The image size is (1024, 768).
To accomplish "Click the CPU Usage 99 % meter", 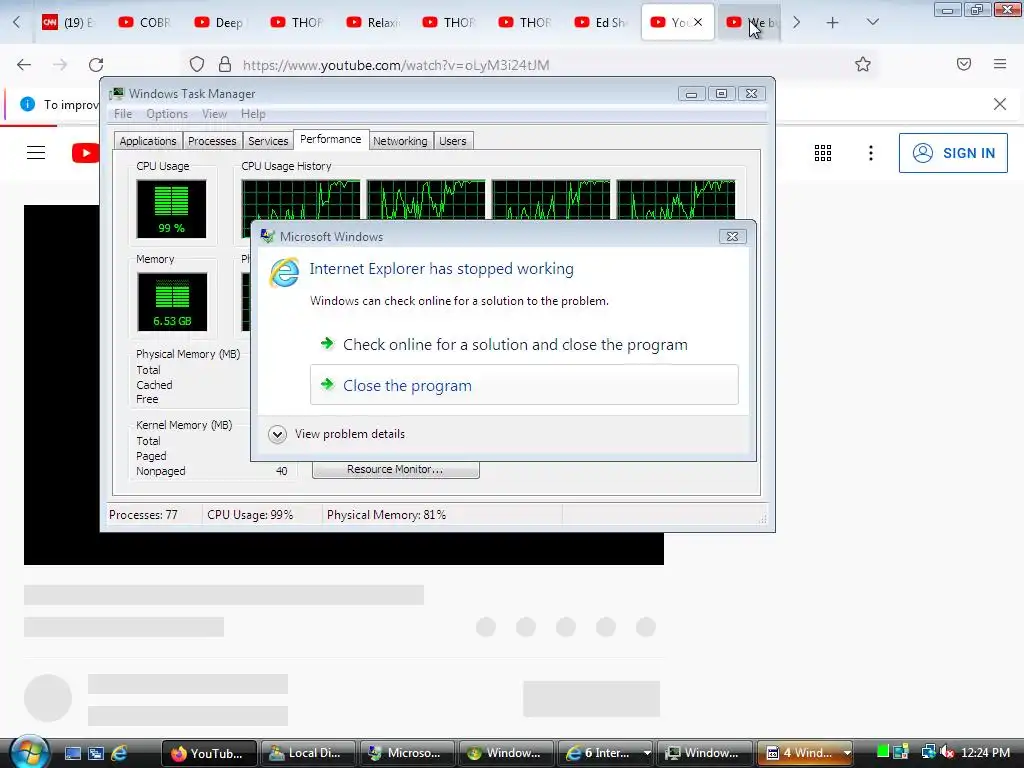I will tap(171, 209).
